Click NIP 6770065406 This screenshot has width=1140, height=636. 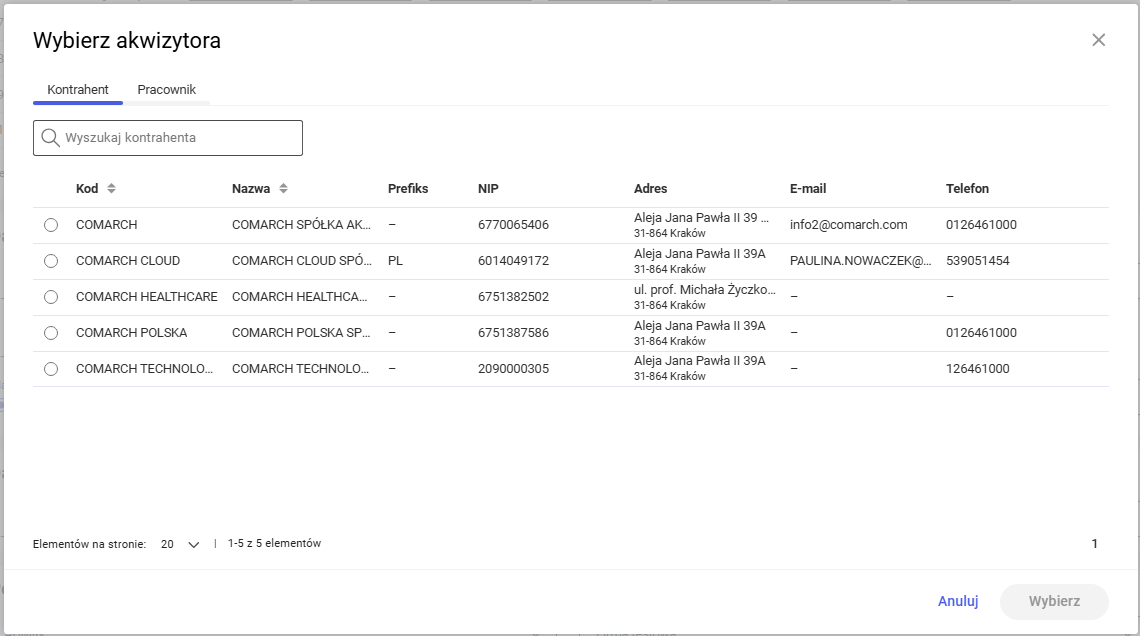coord(513,225)
